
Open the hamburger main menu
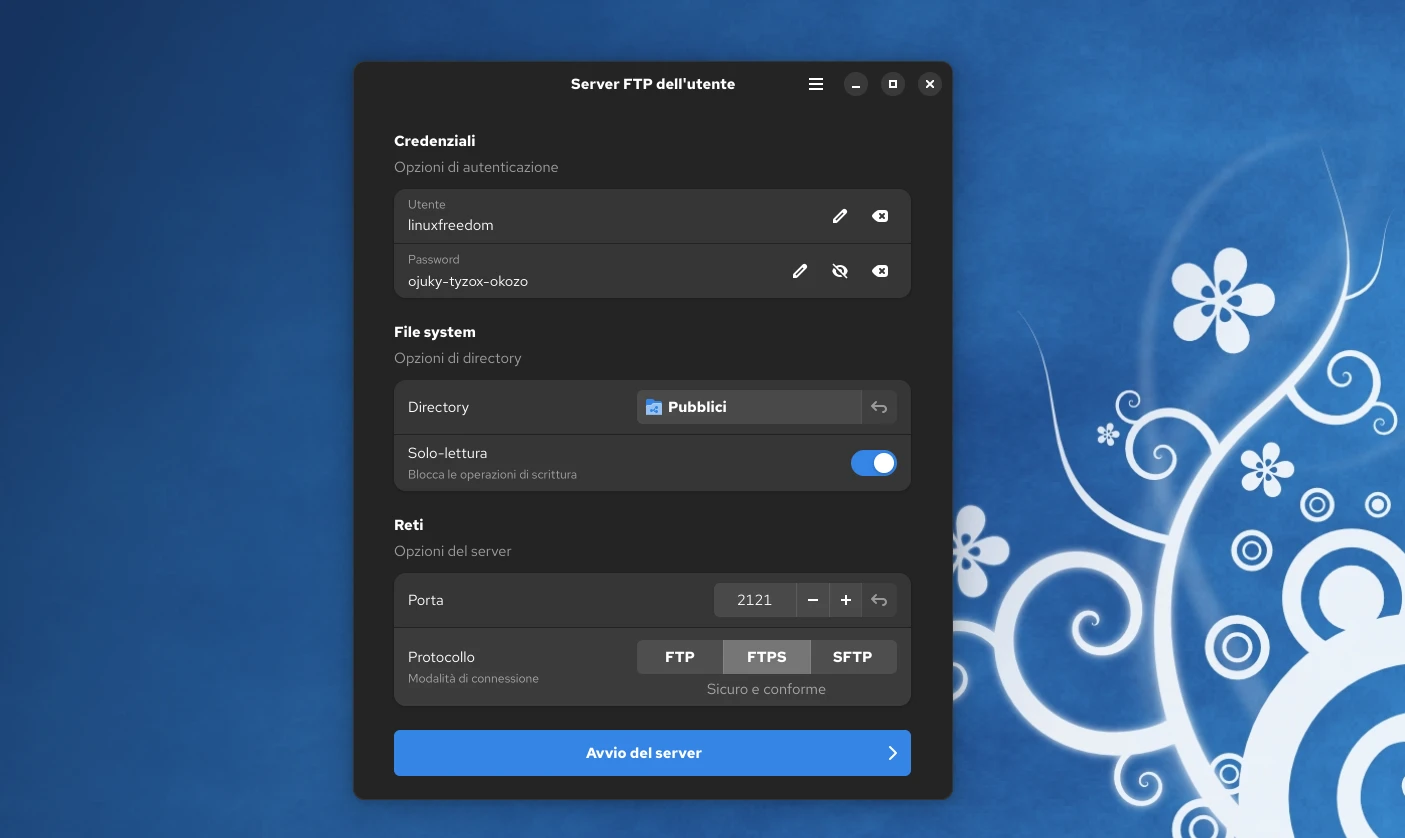(816, 85)
